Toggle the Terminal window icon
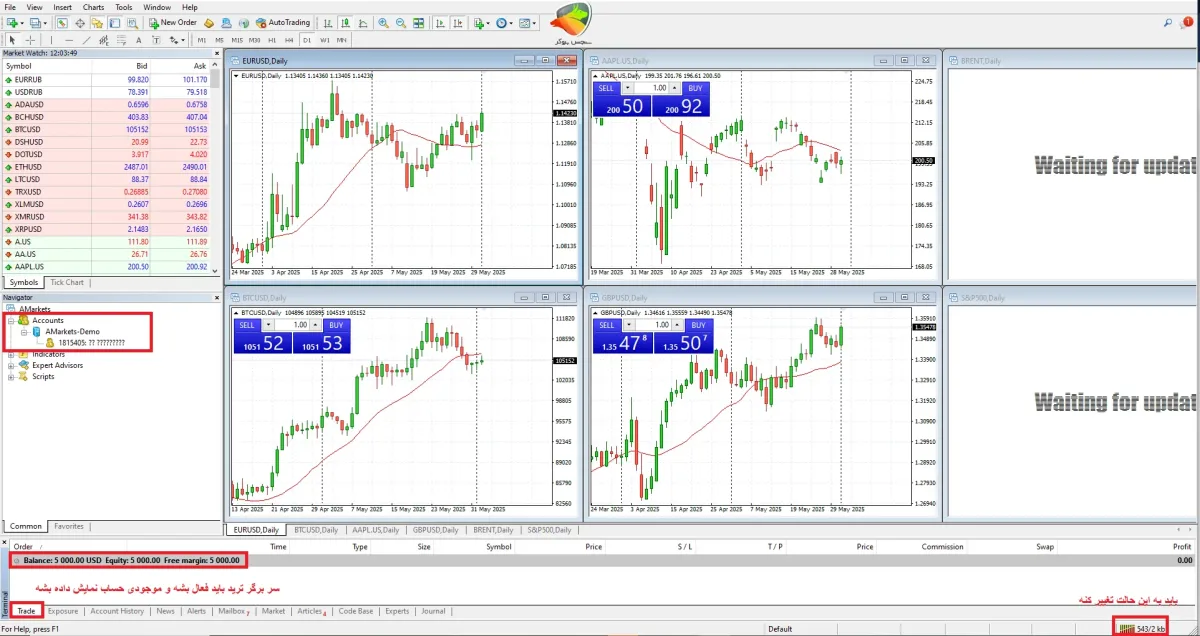This screenshot has height=636, width=1200. point(115,22)
